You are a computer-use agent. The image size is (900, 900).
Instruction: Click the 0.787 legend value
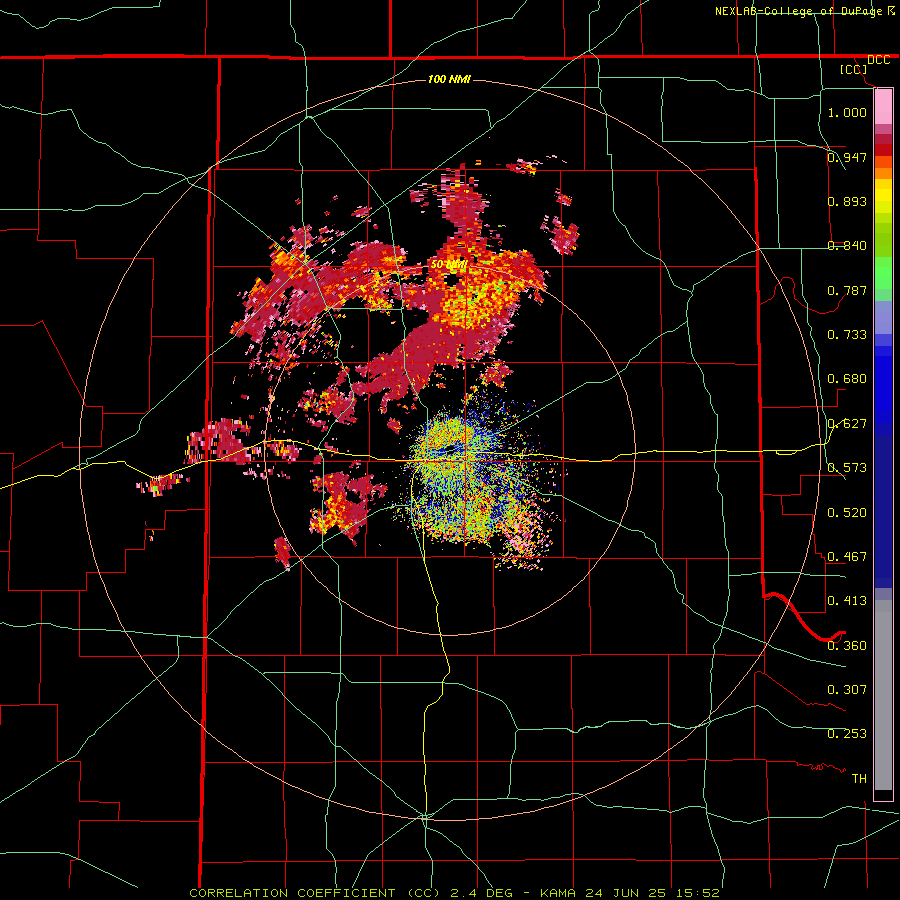click(x=847, y=290)
